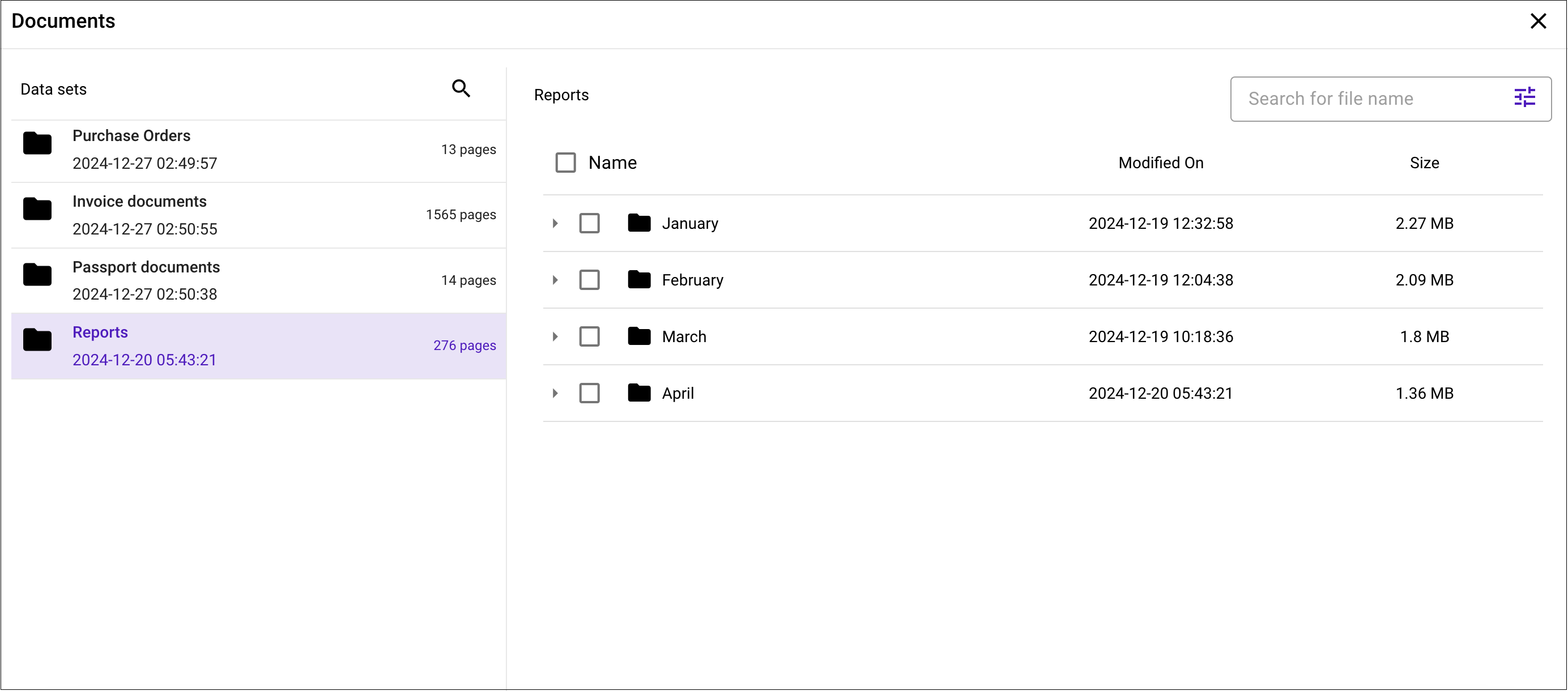Click the March folder icon

pos(639,336)
